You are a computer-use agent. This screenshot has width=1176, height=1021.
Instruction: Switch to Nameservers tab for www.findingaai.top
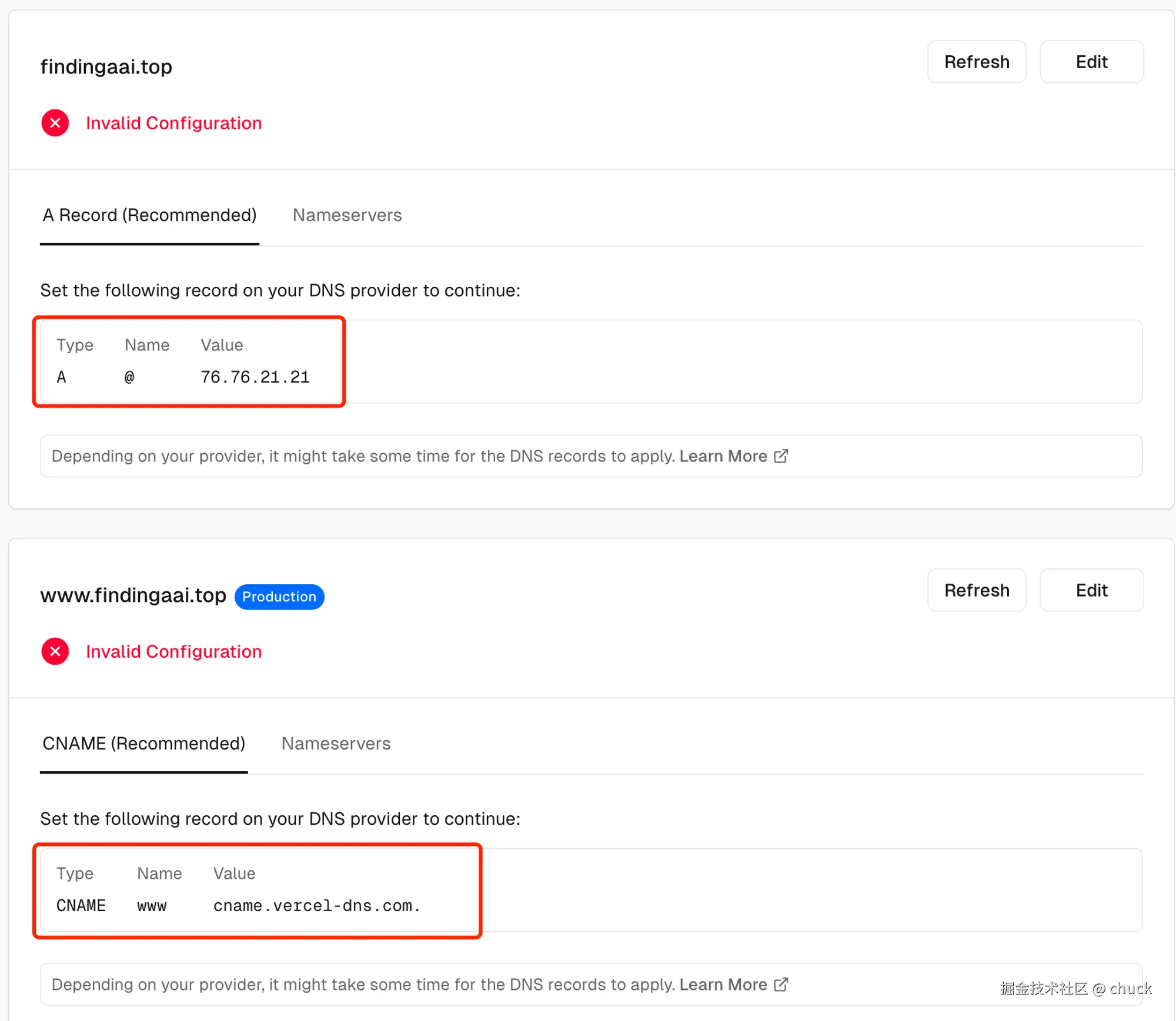(x=336, y=744)
